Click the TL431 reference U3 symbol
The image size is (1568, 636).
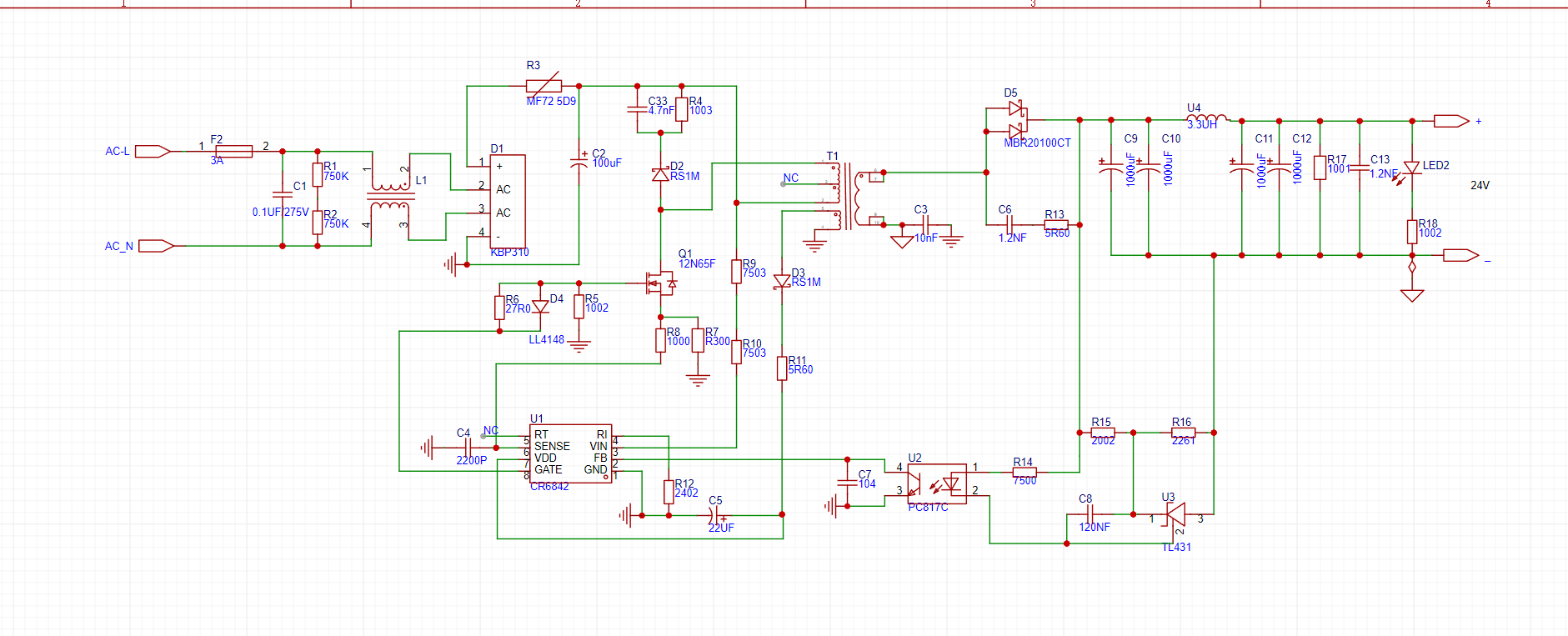point(1175,516)
